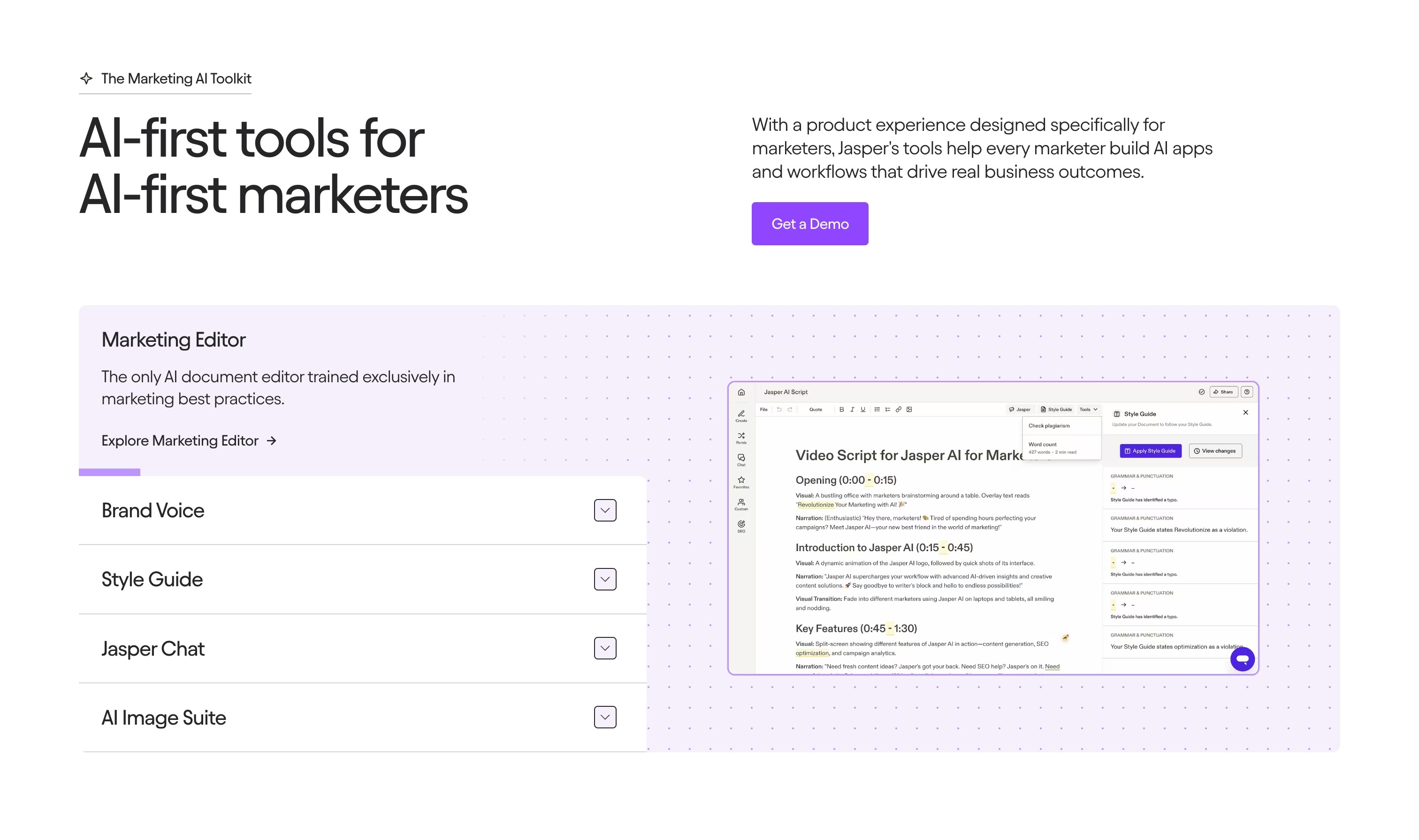This screenshot has width=1419, height=840.
Task: Click the insert image icon
Action: (x=909, y=409)
